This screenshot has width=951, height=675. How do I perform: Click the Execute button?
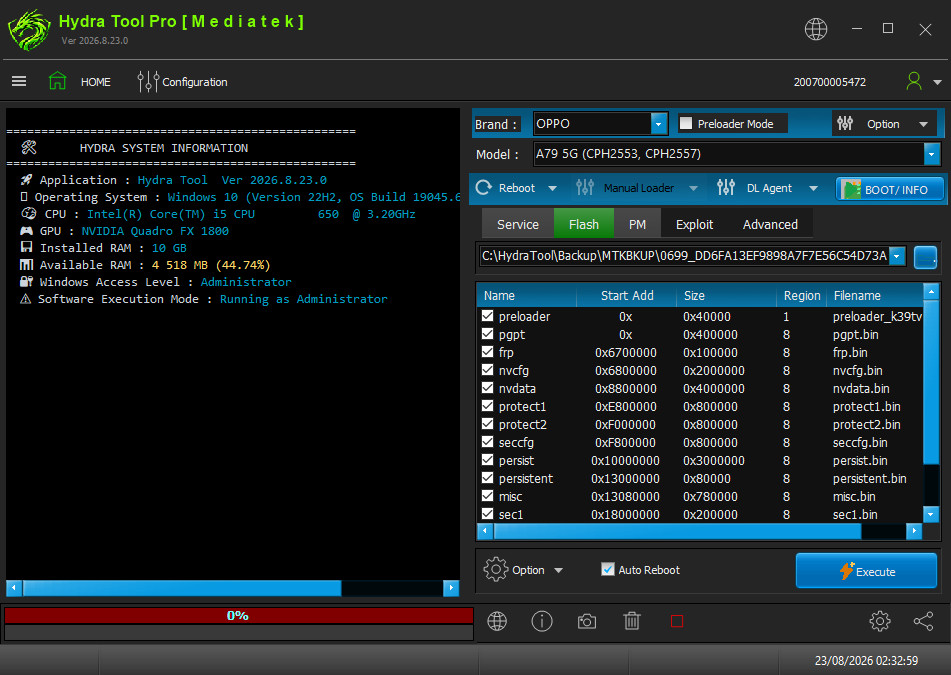point(866,571)
